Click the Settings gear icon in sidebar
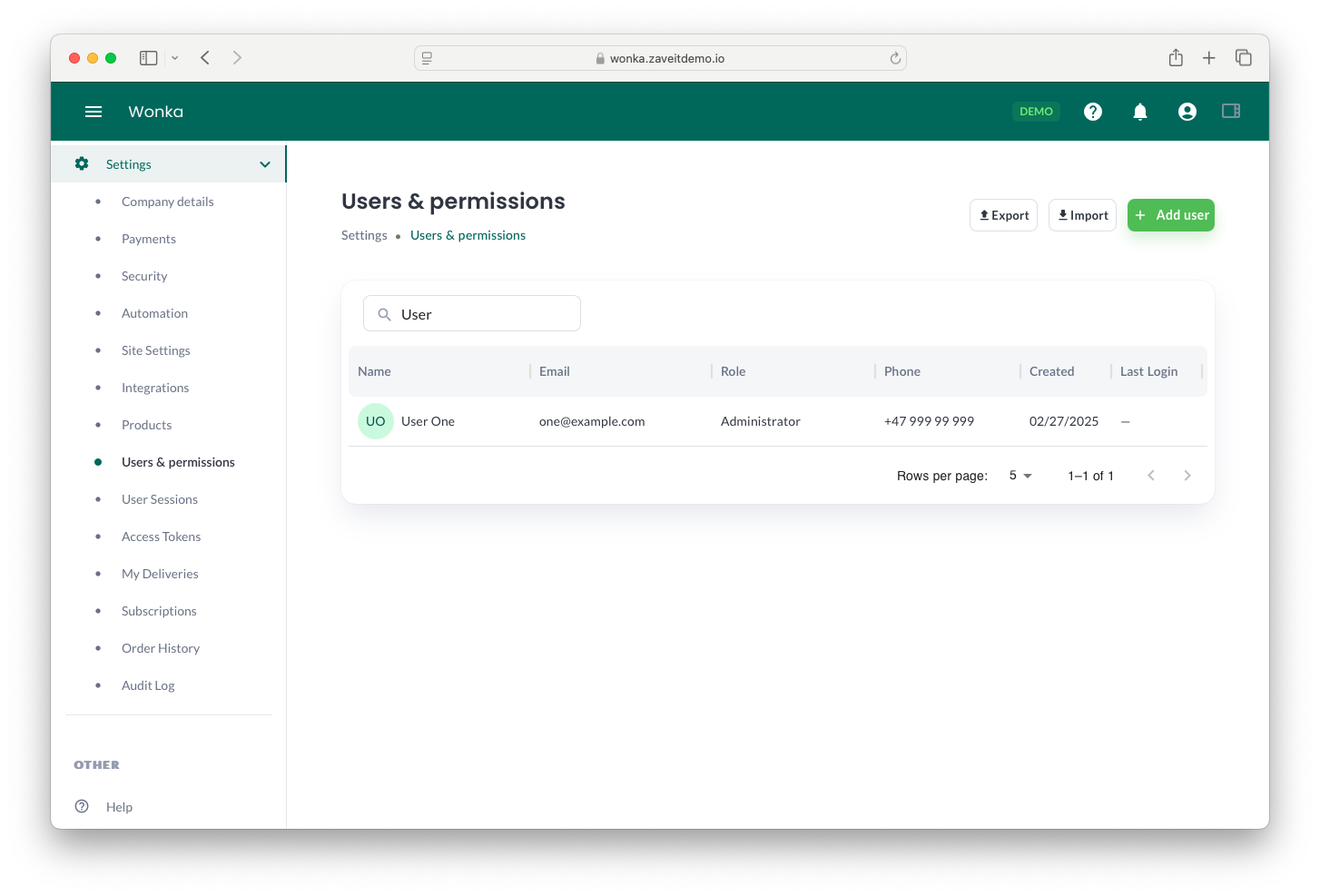The image size is (1320, 896). [x=82, y=163]
